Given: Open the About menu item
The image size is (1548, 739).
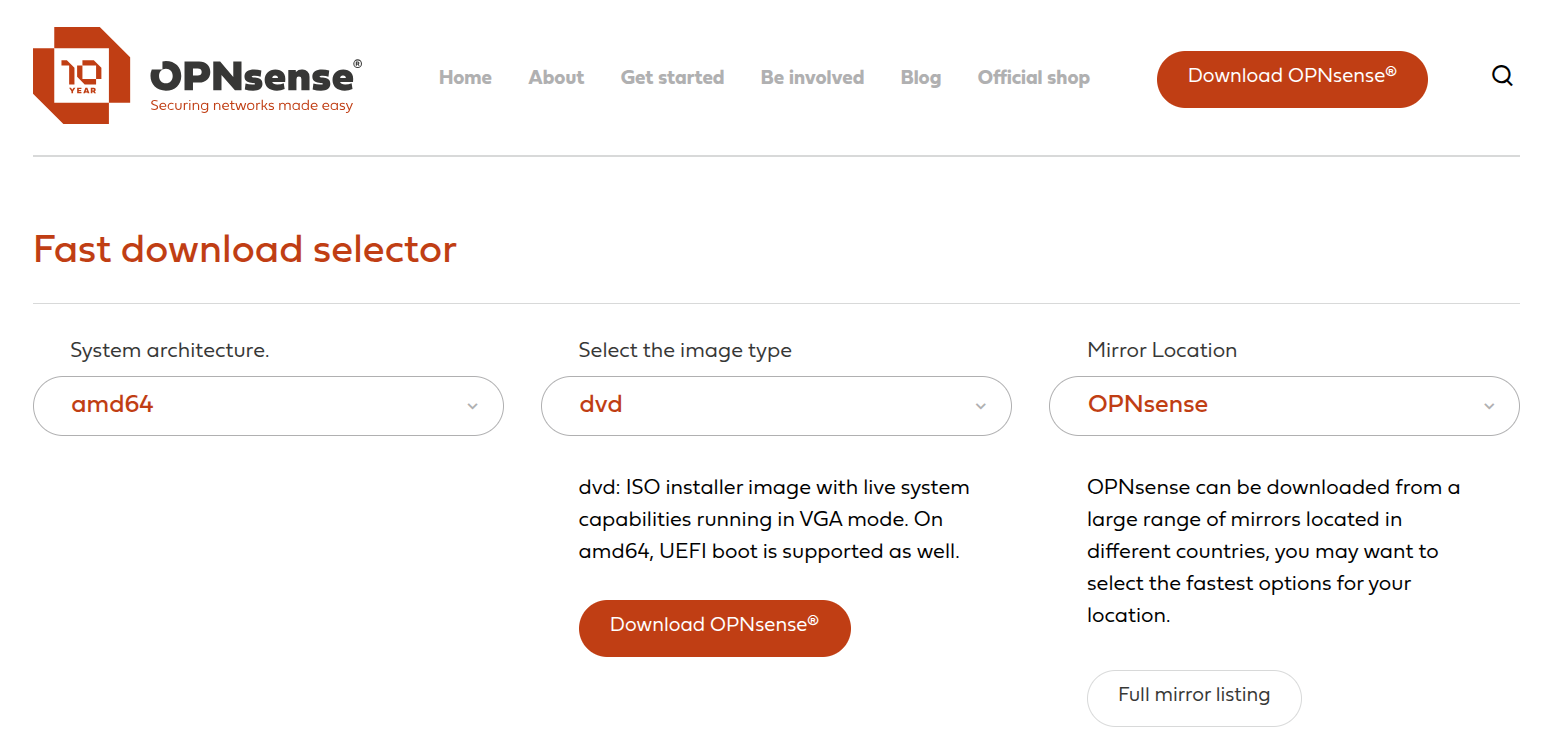Looking at the screenshot, I should (556, 78).
